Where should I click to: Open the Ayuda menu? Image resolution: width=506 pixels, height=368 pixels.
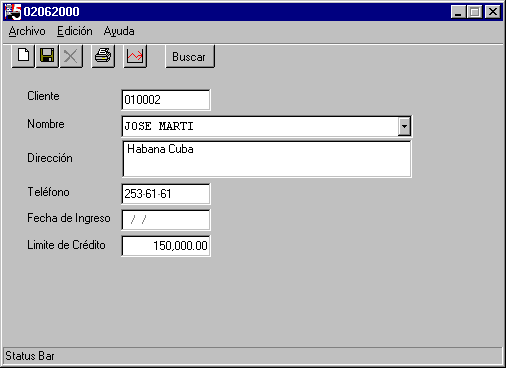[x=119, y=31]
